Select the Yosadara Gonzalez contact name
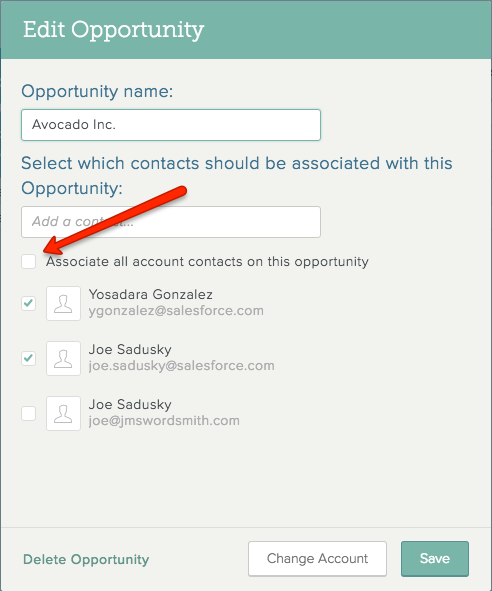Image resolution: width=492 pixels, height=591 pixels. click(150, 294)
